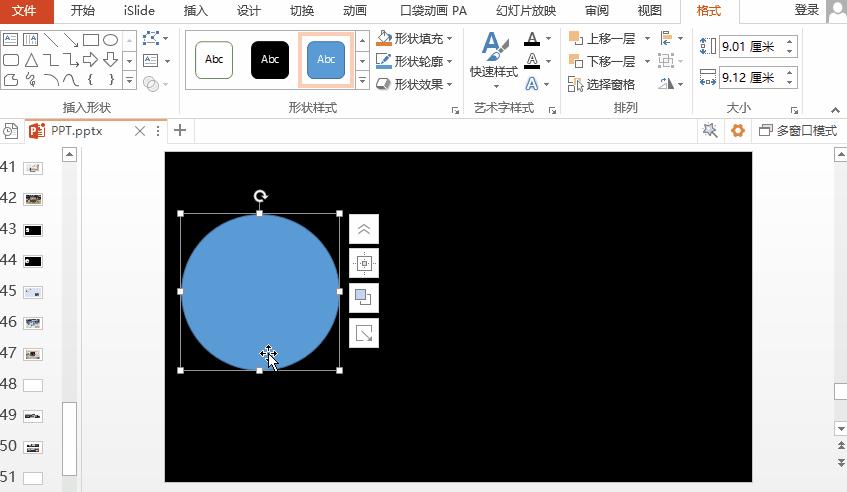Screen dimensions: 847x492
Task: Click 上移一层 bring forward
Action: coord(602,38)
